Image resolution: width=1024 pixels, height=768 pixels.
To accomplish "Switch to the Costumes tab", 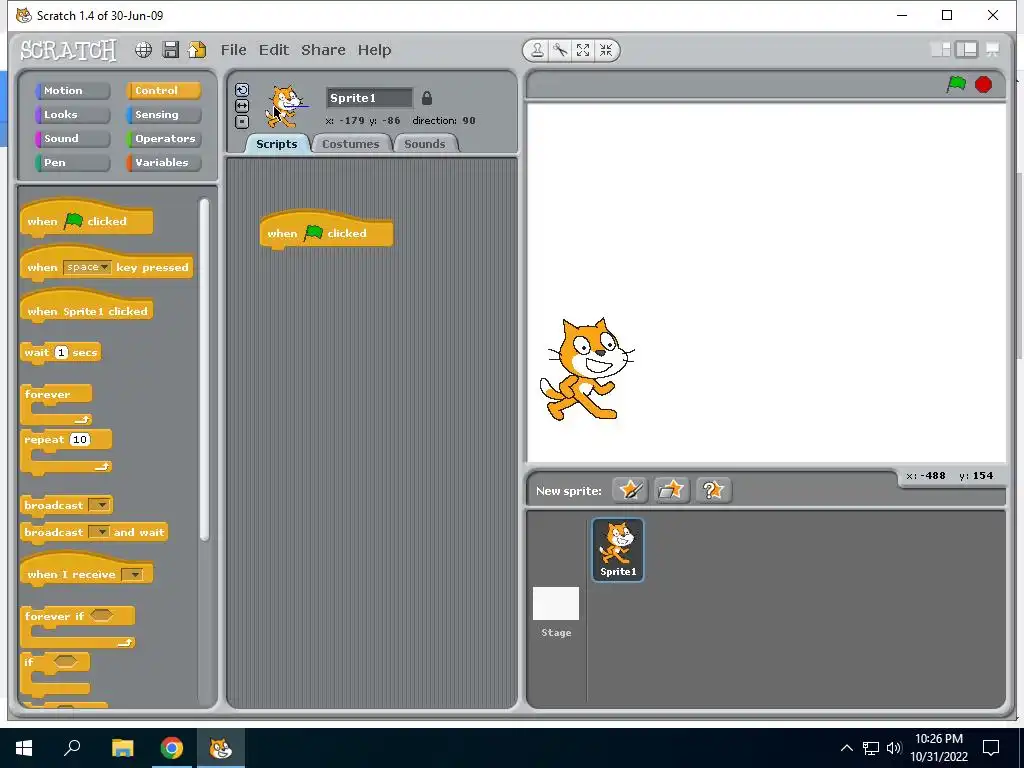I will point(351,144).
